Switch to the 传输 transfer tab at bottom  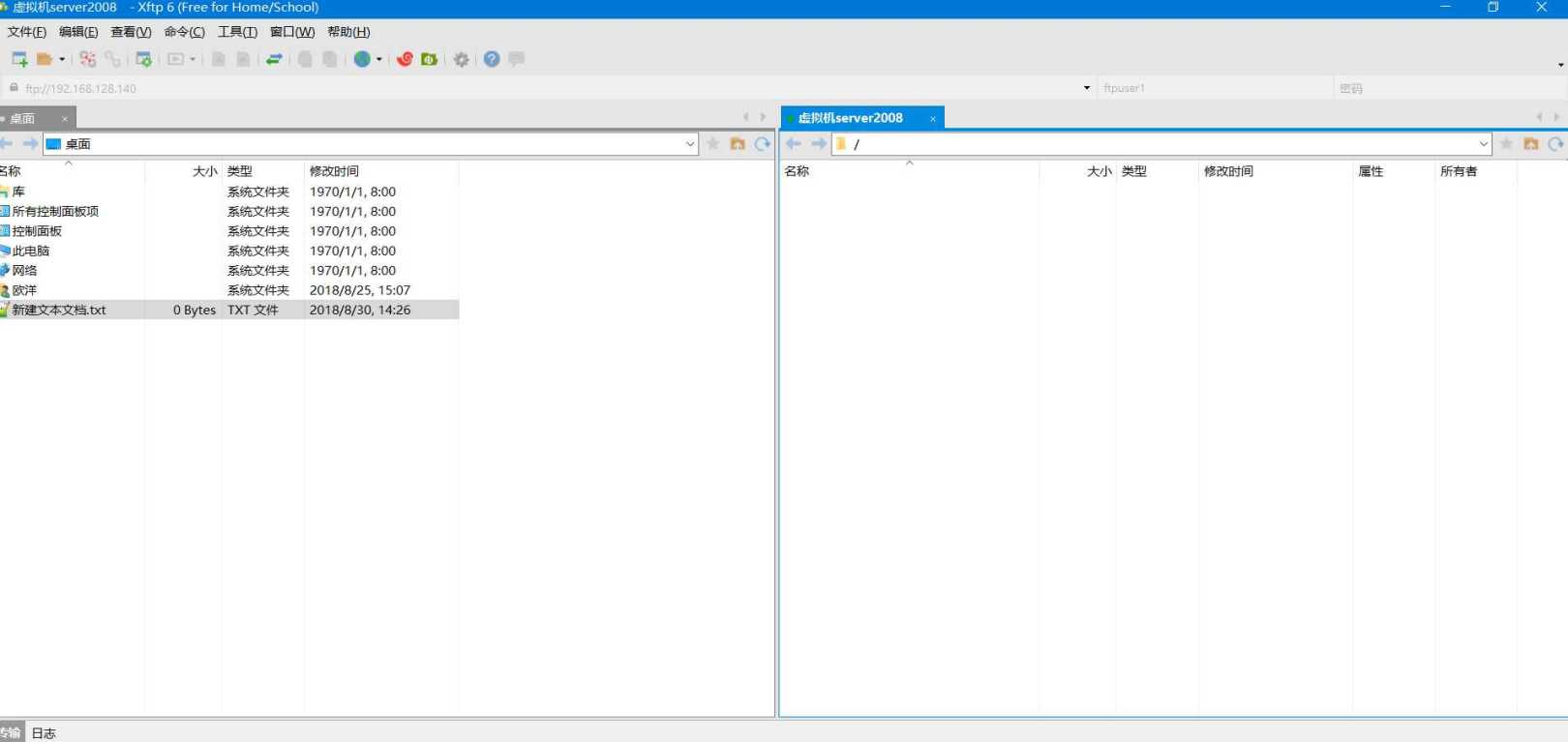click(x=11, y=733)
